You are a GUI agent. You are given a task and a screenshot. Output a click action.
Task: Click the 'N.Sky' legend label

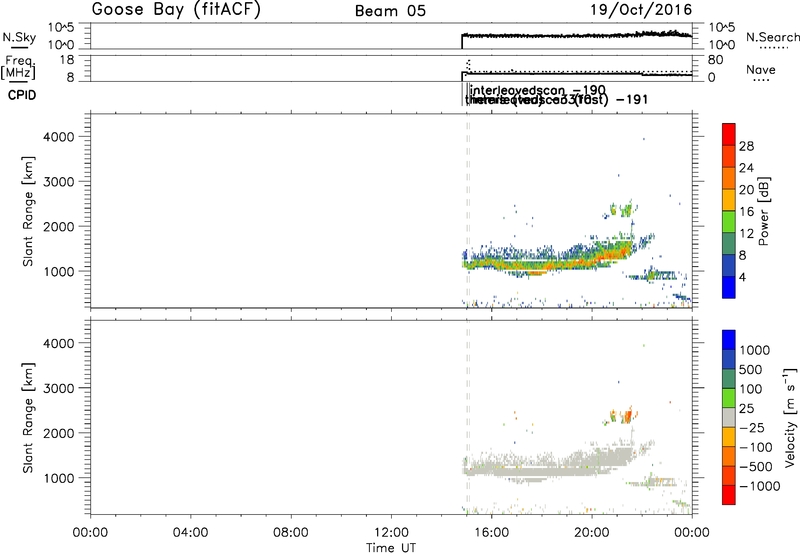tap(19, 37)
